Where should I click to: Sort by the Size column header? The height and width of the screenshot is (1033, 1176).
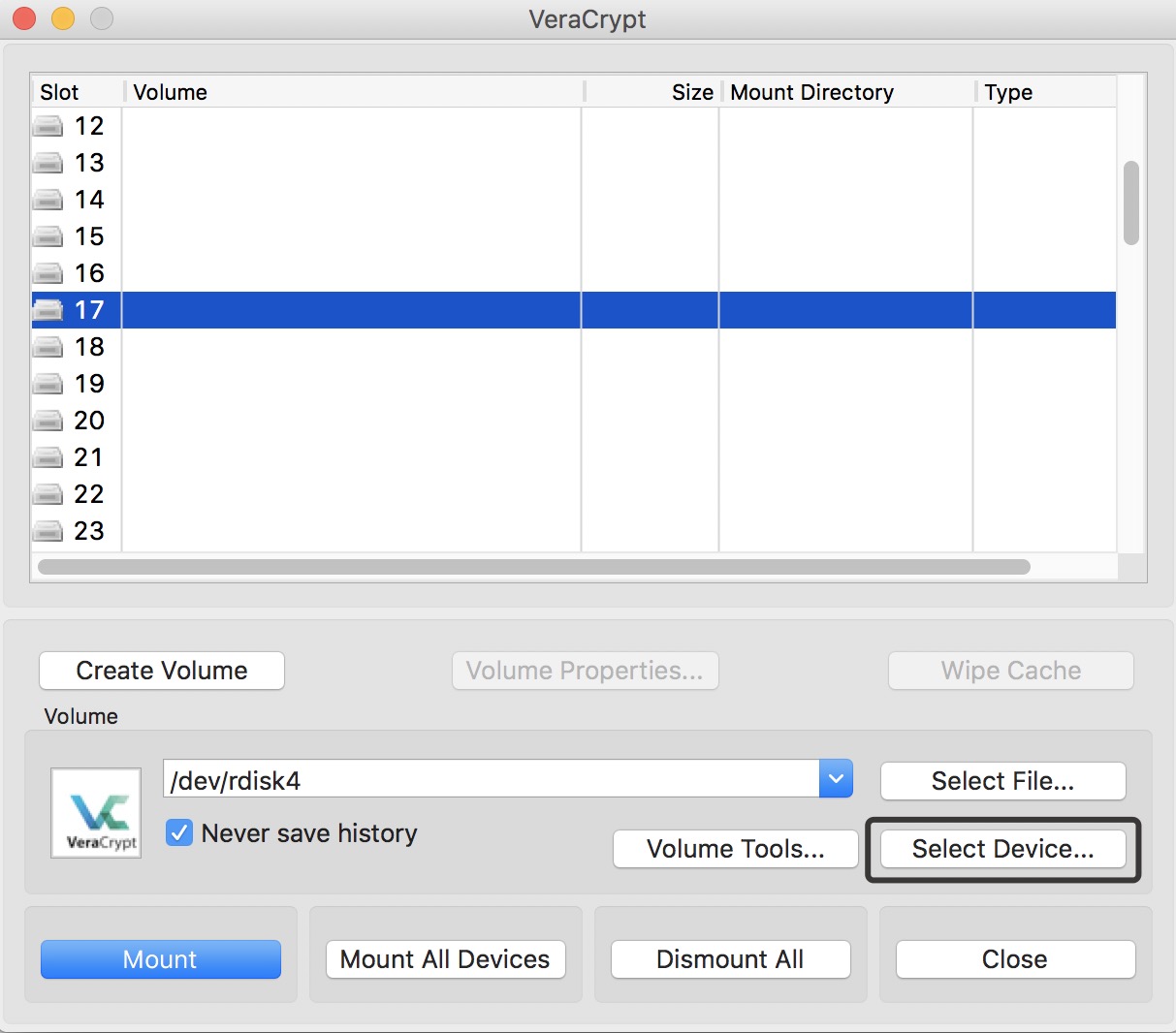coord(692,92)
